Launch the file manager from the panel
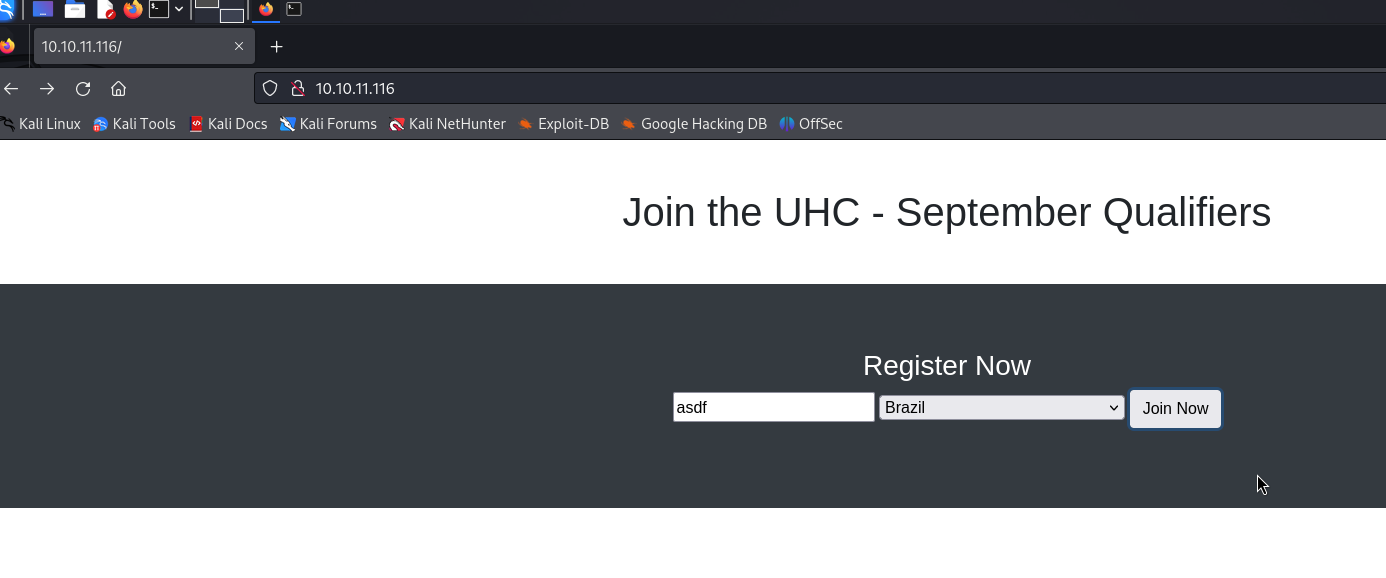1386x578 pixels. 75,10
